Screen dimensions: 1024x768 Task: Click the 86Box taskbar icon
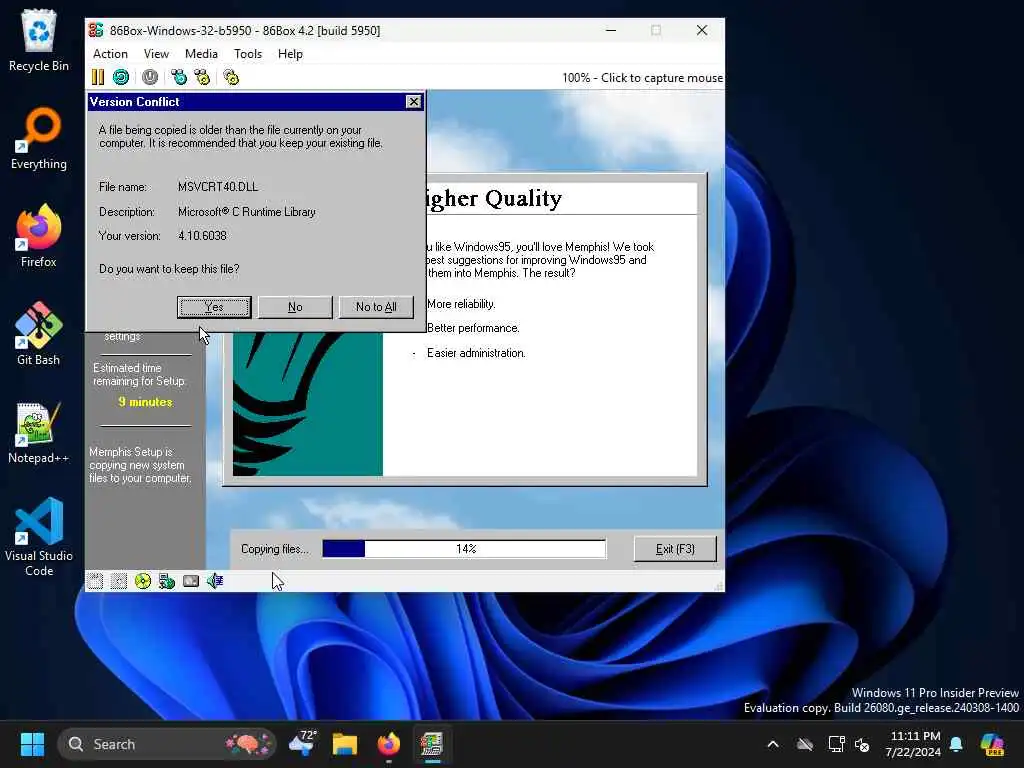[432, 744]
